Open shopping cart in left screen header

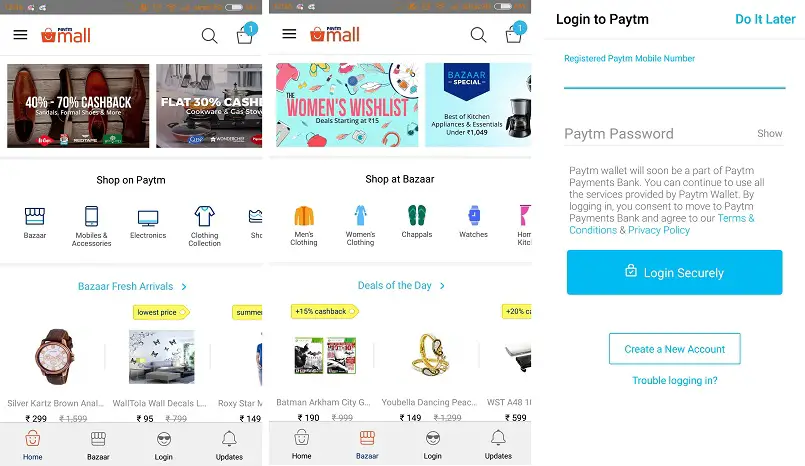[245, 35]
